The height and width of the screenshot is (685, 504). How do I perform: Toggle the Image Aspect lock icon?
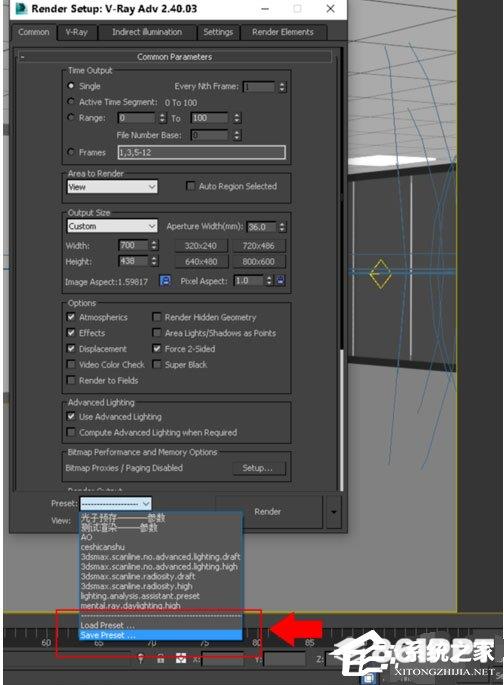coord(165,280)
